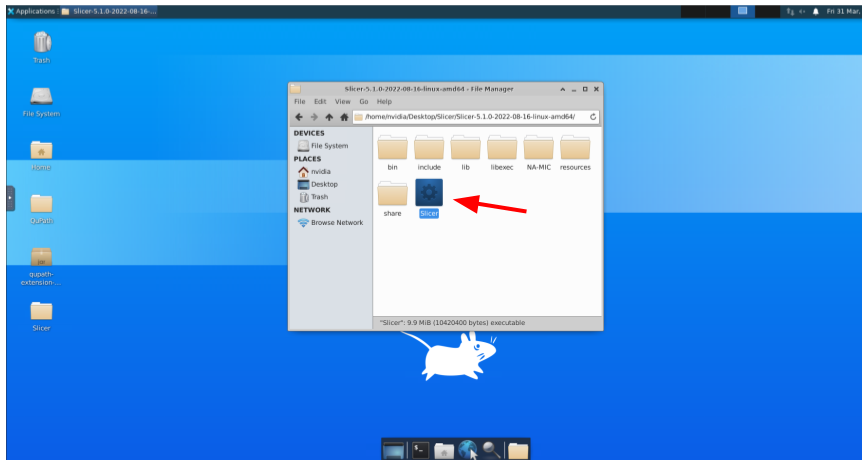Click the Show Desktop dock icon
This screenshot has width=867, height=466.
393,451
